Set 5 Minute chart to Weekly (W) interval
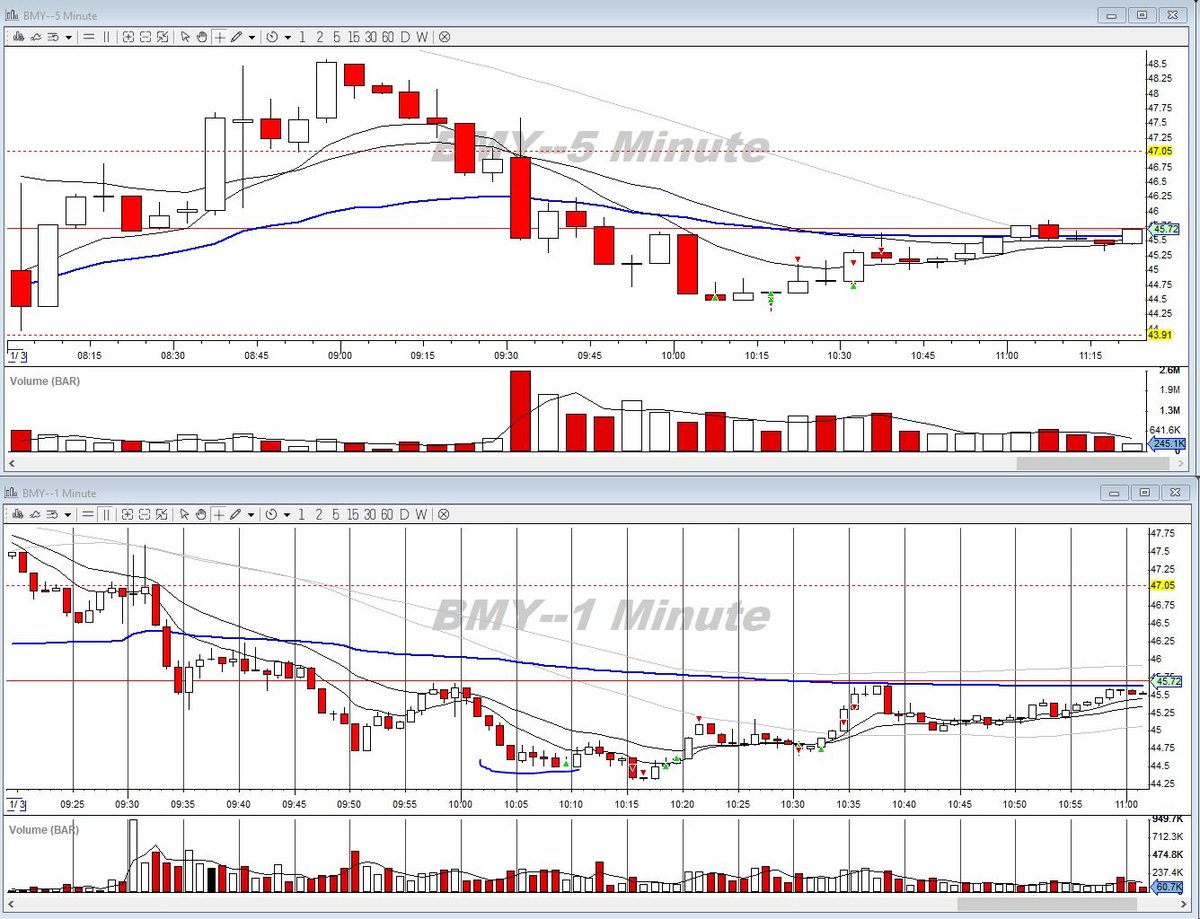This screenshot has width=1200, height=919. 422,36
